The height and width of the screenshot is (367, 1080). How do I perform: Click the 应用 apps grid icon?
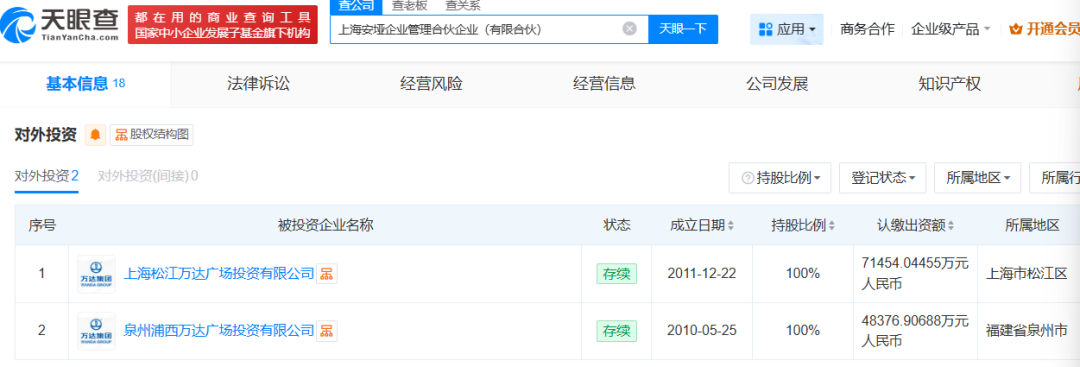765,29
